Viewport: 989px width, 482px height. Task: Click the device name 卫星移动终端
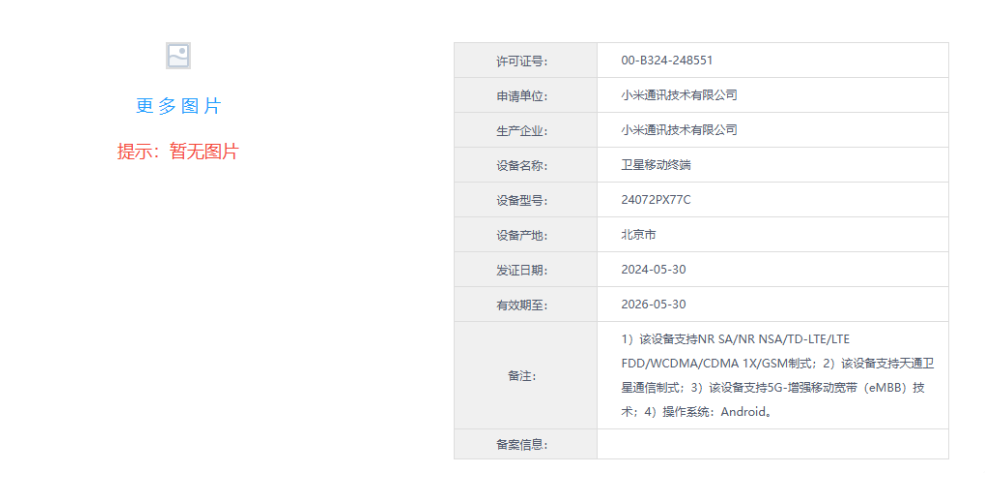656,165
